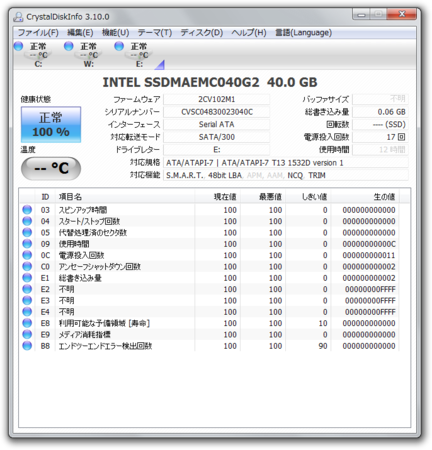Click the status orb for ID 03 スピンアップ時間
The image size is (432, 450).
coord(27,210)
